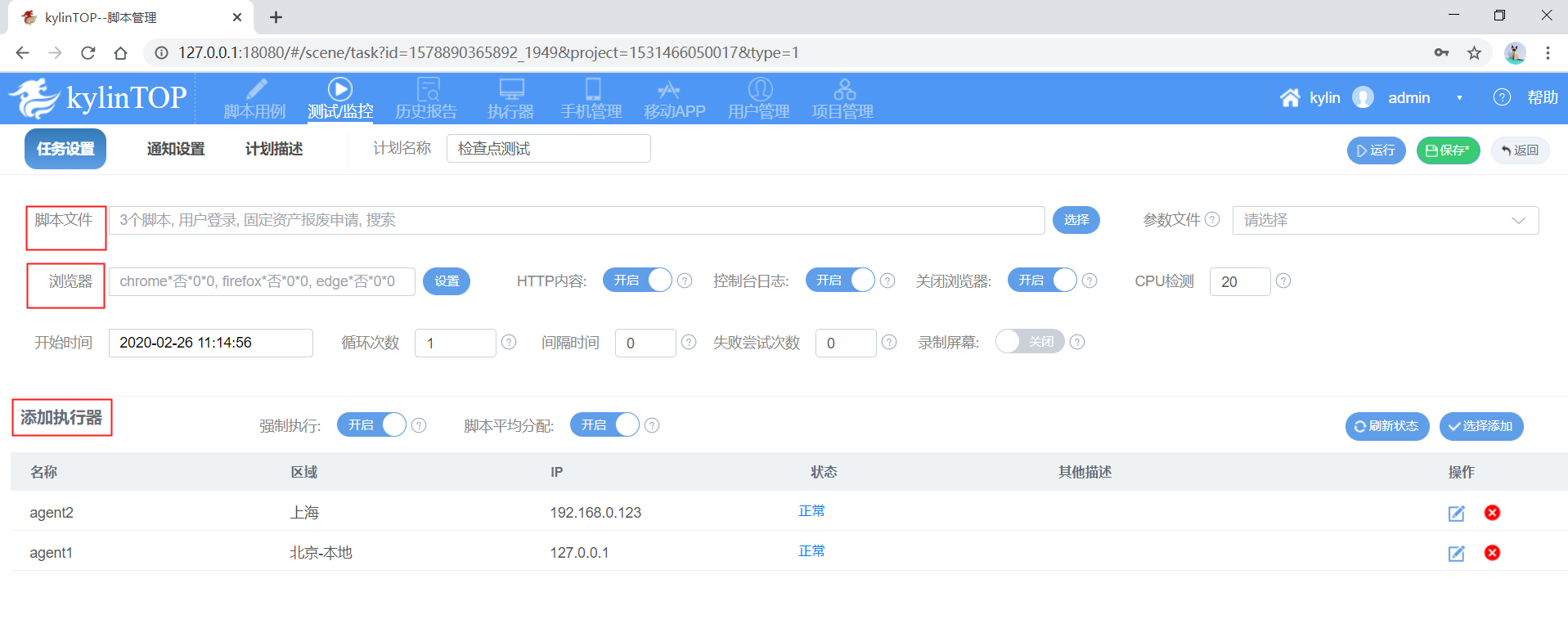This screenshot has height=633, width=1568.
Task: Open the 开始时间 date picker field
Action: (210, 343)
